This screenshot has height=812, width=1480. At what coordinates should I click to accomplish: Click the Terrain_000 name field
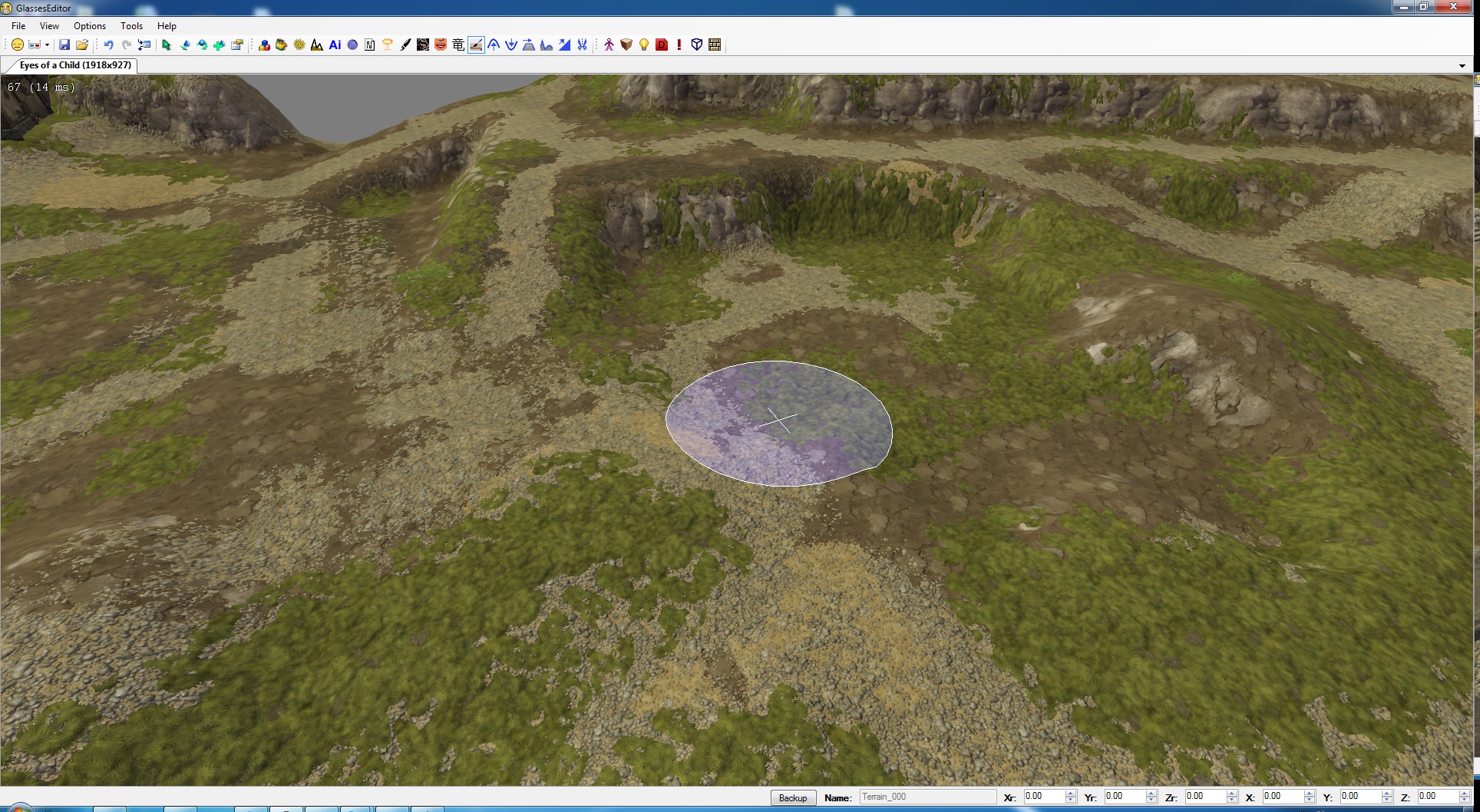[x=927, y=797]
